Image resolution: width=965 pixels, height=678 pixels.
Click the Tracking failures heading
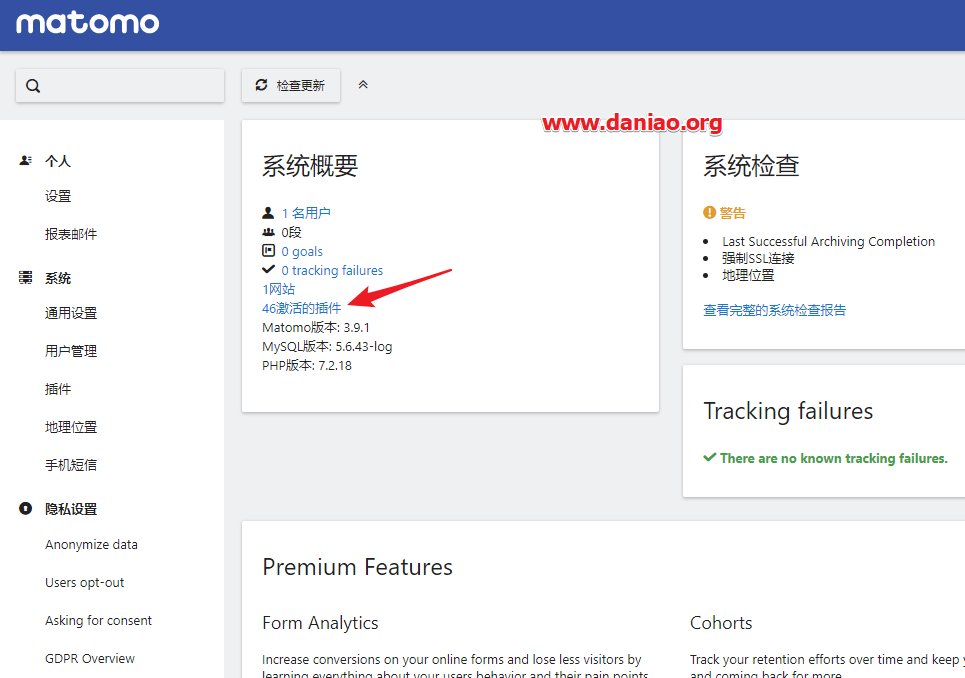click(788, 411)
